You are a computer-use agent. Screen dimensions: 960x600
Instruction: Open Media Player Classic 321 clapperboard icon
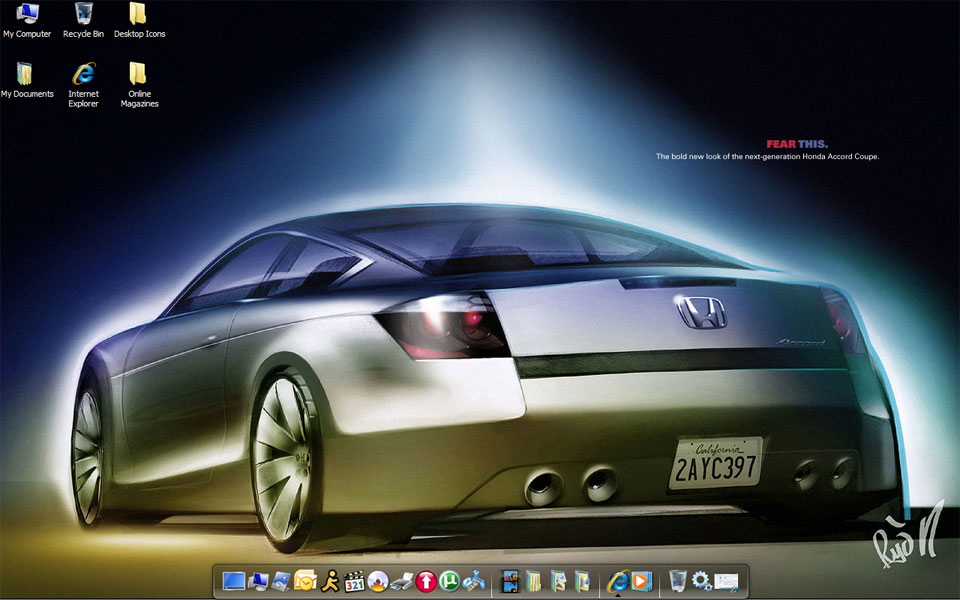tap(354, 581)
